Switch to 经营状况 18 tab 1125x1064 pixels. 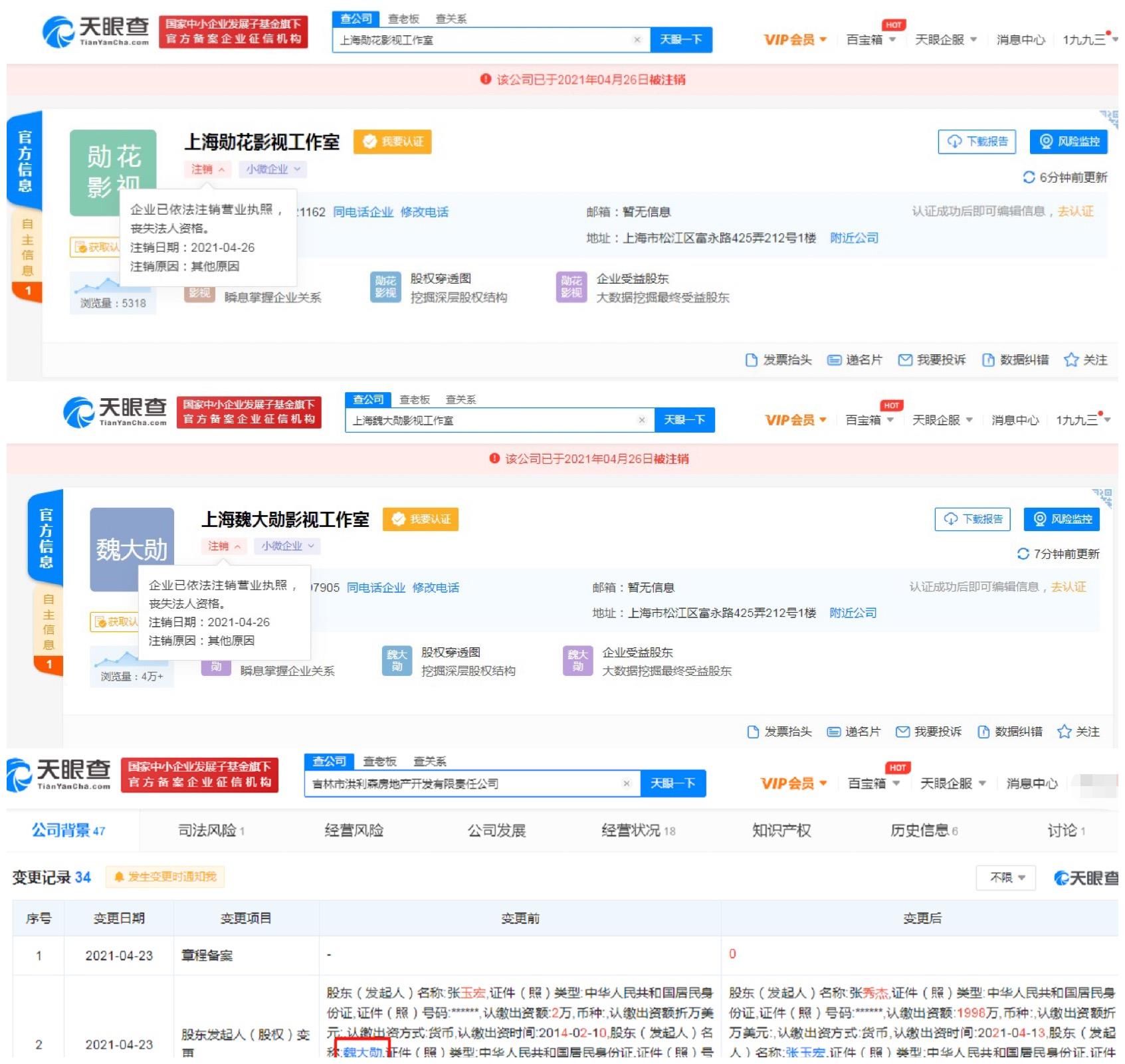(x=639, y=831)
